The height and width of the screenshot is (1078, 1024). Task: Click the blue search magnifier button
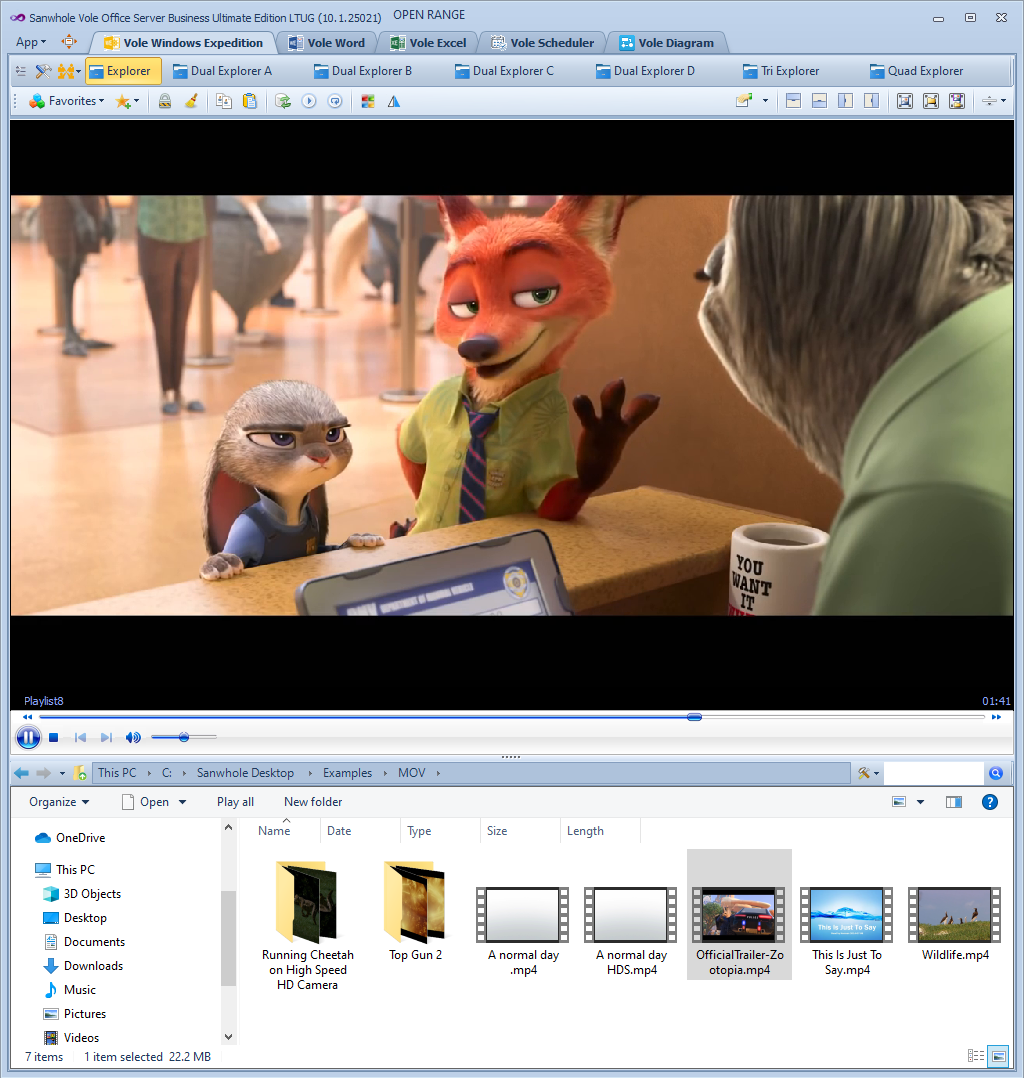(996, 773)
